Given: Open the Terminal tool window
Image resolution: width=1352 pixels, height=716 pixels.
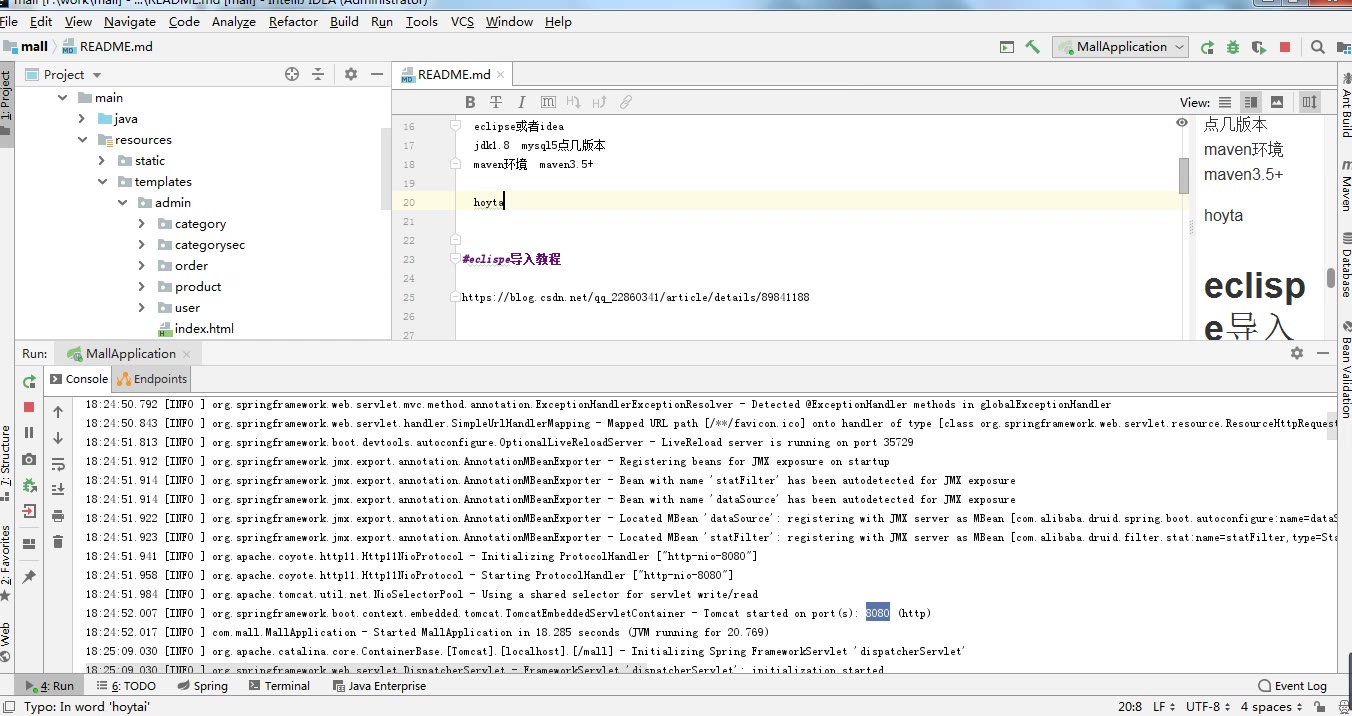Looking at the screenshot, I should coord(279,686).
